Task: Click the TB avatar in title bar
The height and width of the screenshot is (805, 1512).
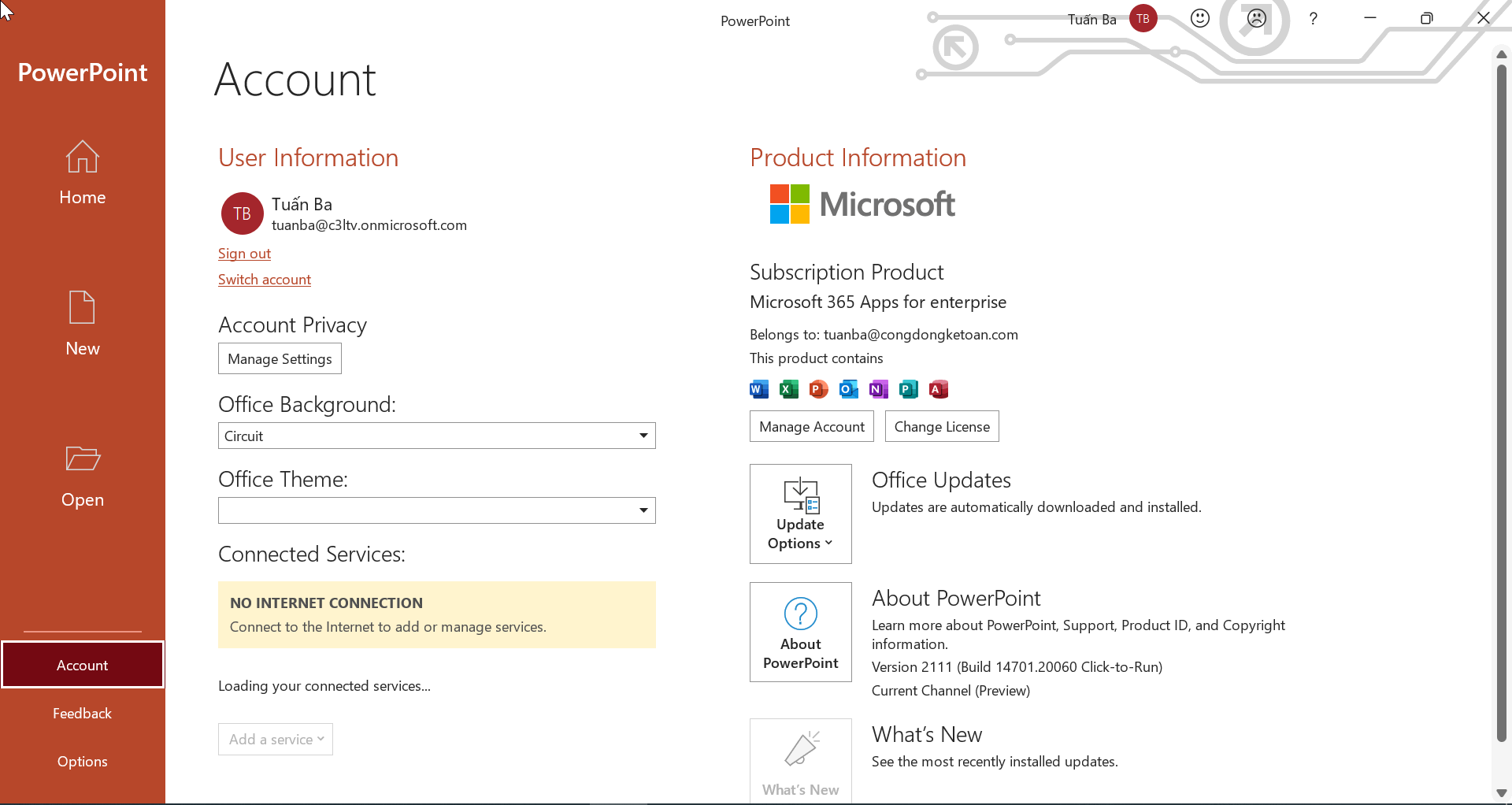Action: pos(1143,18)
